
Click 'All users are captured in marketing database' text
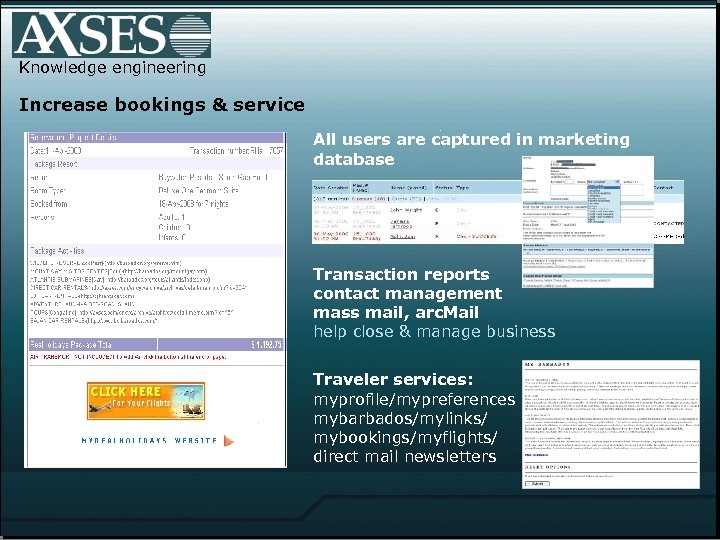[471, 149]
